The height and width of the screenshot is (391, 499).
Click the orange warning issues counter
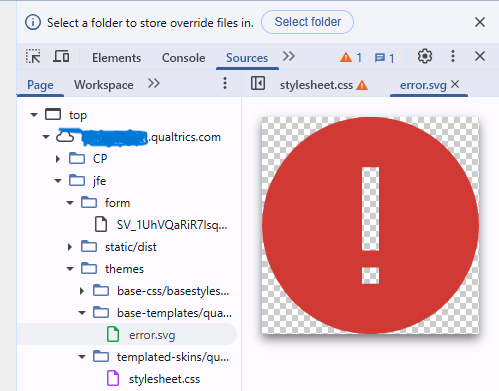click(351, 58)
